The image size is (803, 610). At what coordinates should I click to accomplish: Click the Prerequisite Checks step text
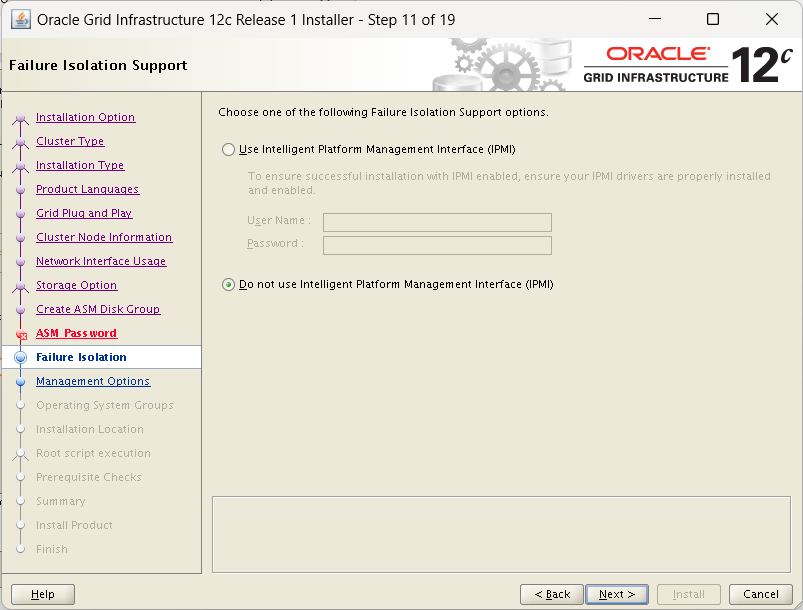pos(89,477)
